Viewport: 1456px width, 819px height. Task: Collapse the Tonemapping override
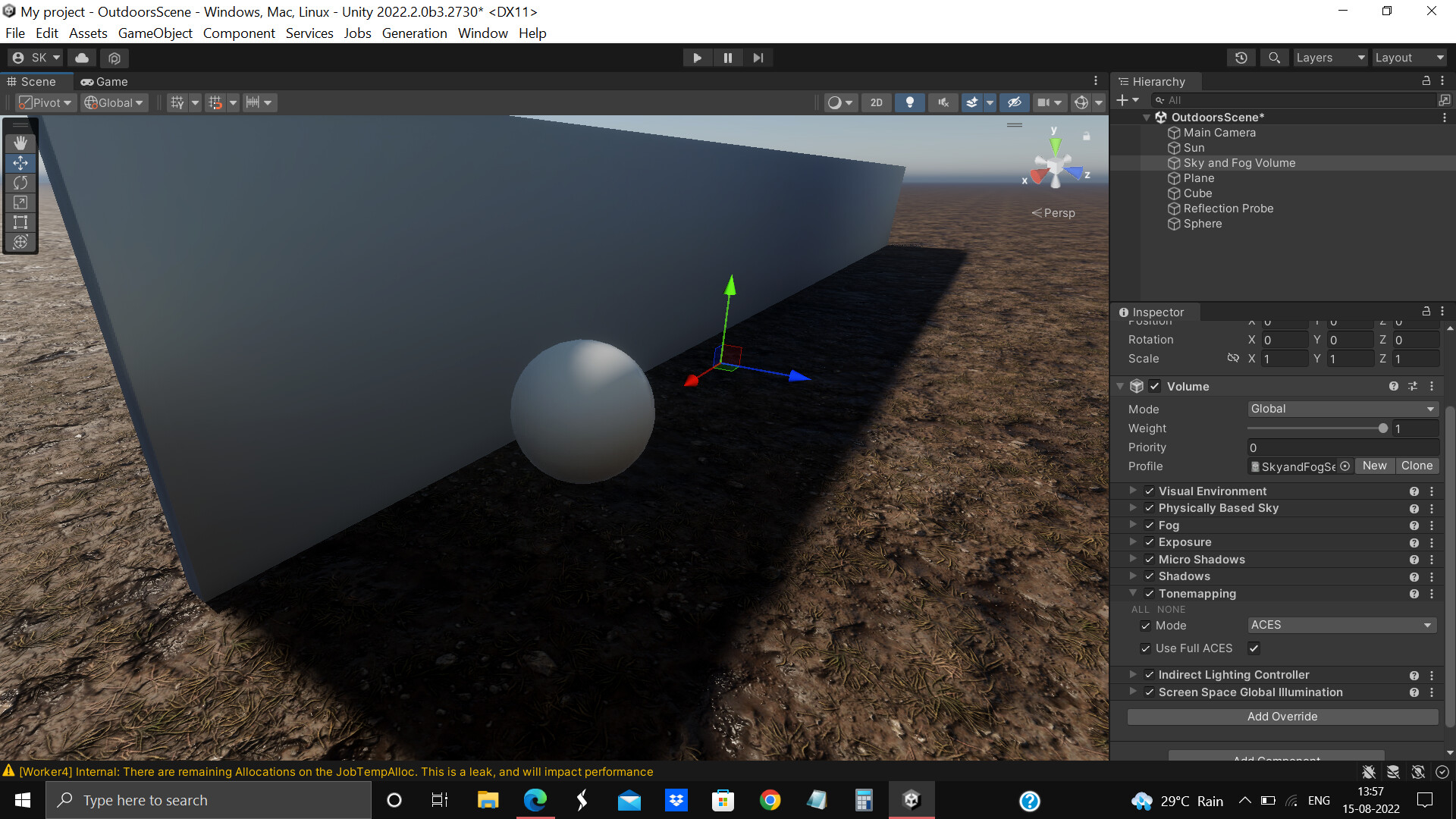point(1133,594)
